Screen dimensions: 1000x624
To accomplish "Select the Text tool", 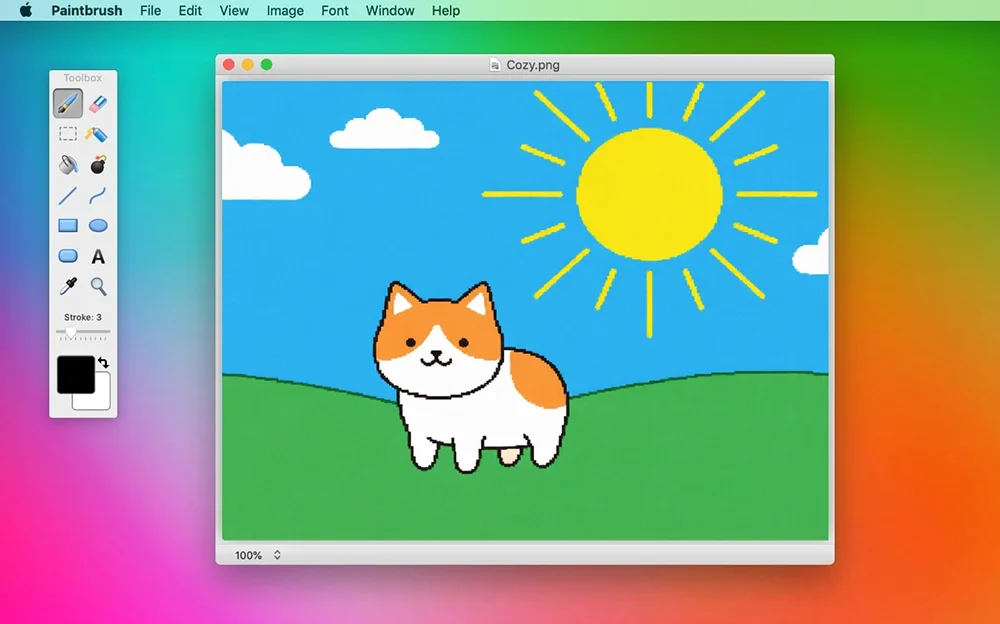I will pyautogui.click(x=98, y=256).
